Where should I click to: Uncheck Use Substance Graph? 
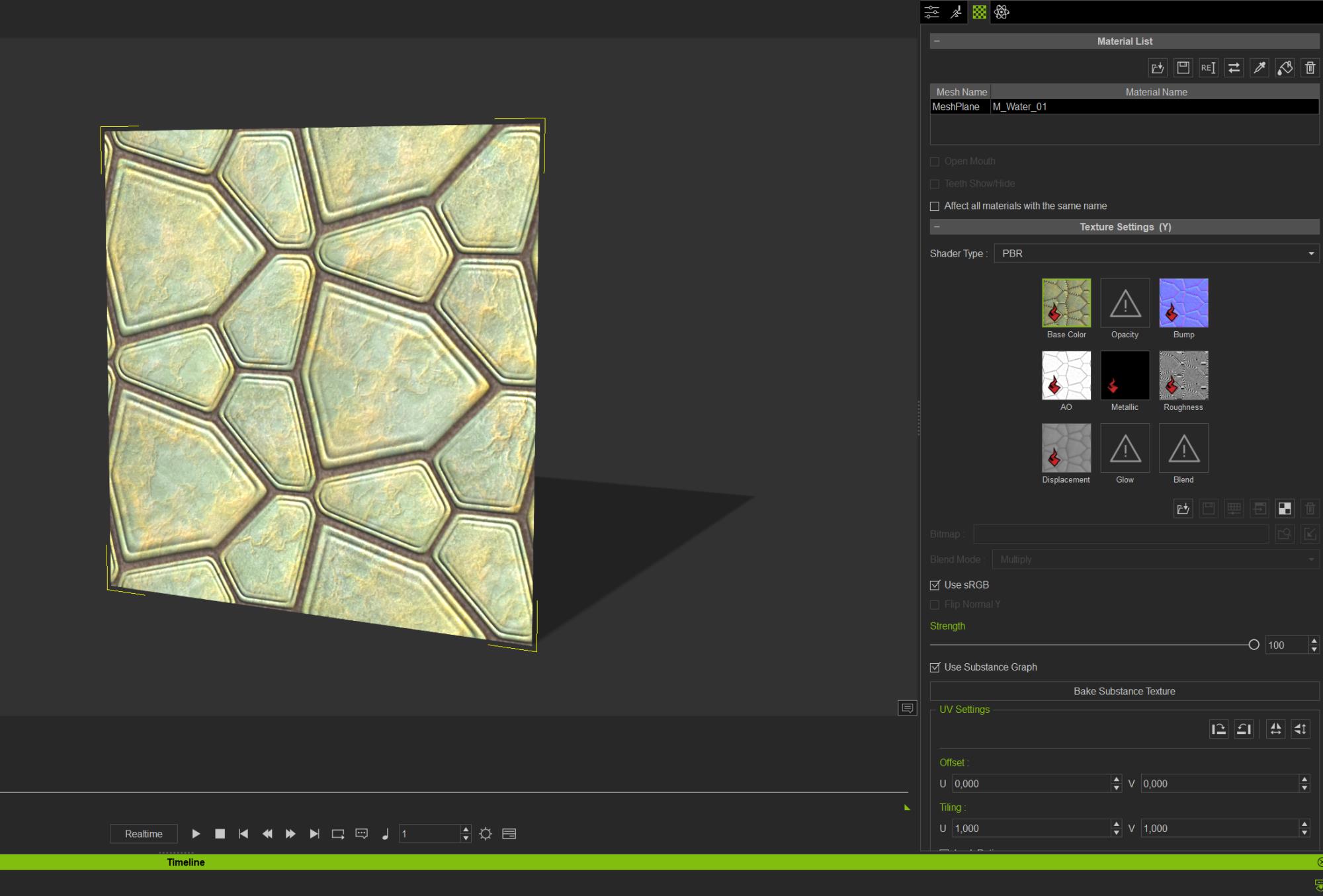(935, 667)
